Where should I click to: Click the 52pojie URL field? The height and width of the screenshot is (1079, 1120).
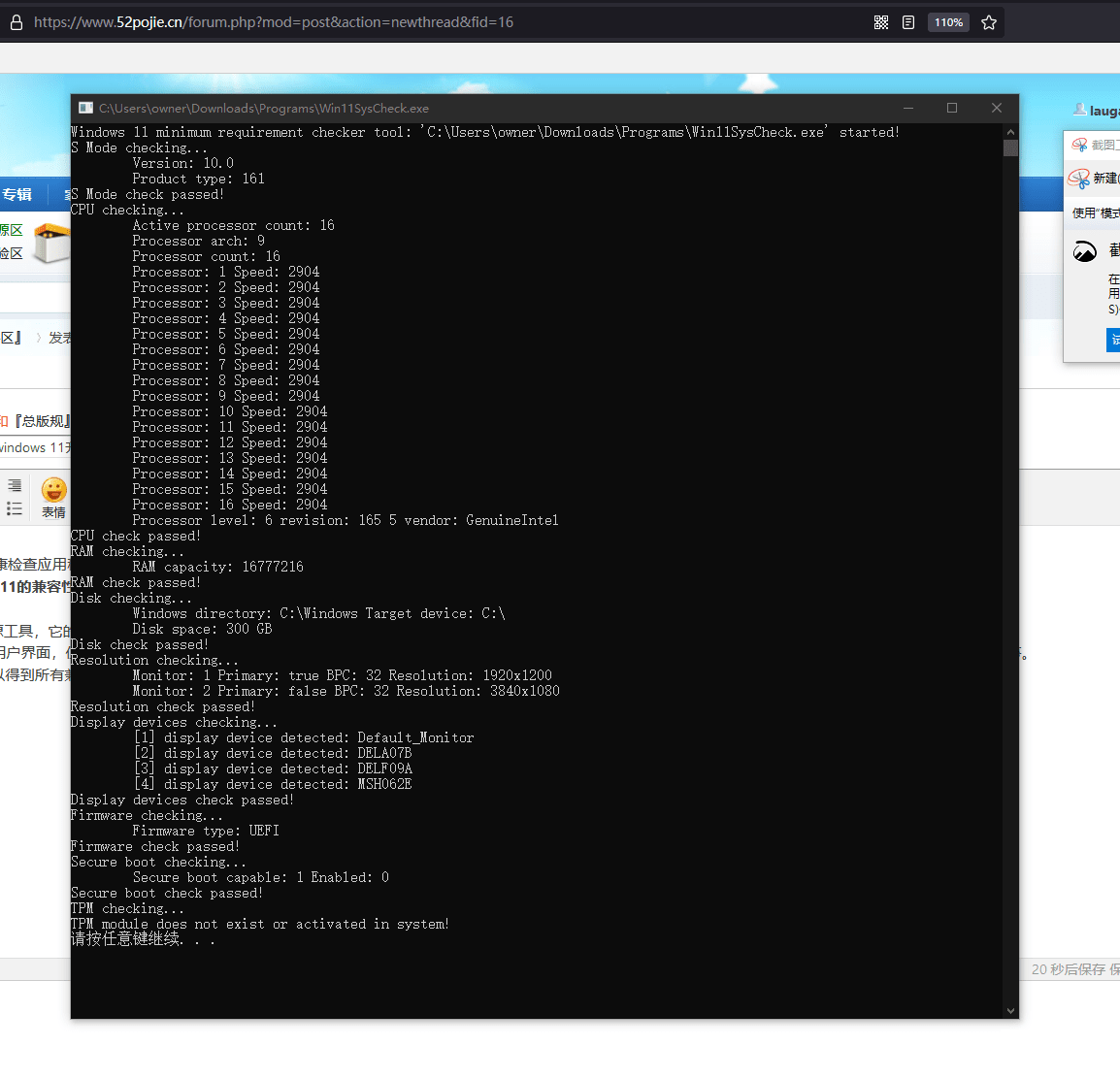coord(274,22)
